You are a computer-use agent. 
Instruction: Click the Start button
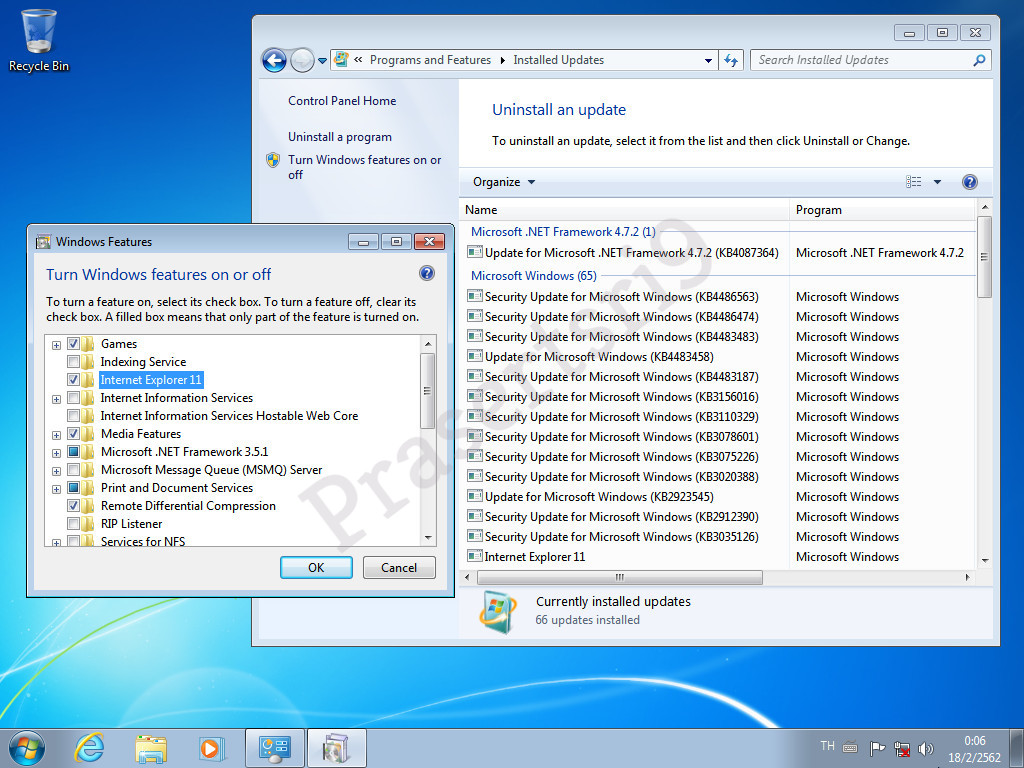27,748
